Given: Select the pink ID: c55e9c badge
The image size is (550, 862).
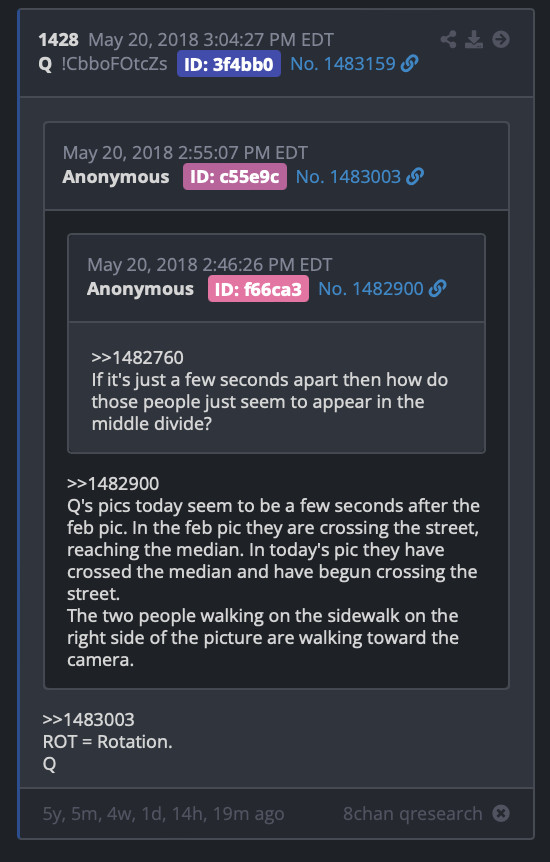Looking at the screenshot, I should click(x=235, y=176).
